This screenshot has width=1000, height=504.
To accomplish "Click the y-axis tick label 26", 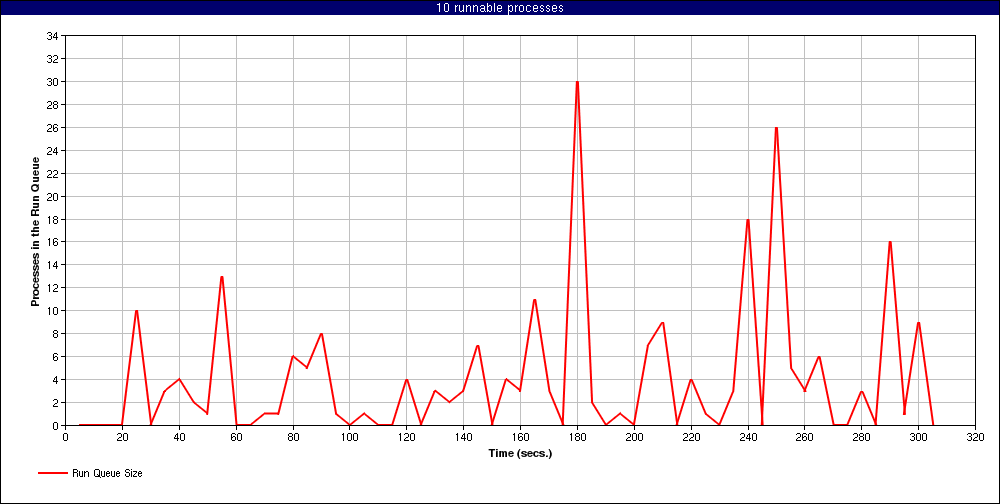I will (x=53, y=128).
